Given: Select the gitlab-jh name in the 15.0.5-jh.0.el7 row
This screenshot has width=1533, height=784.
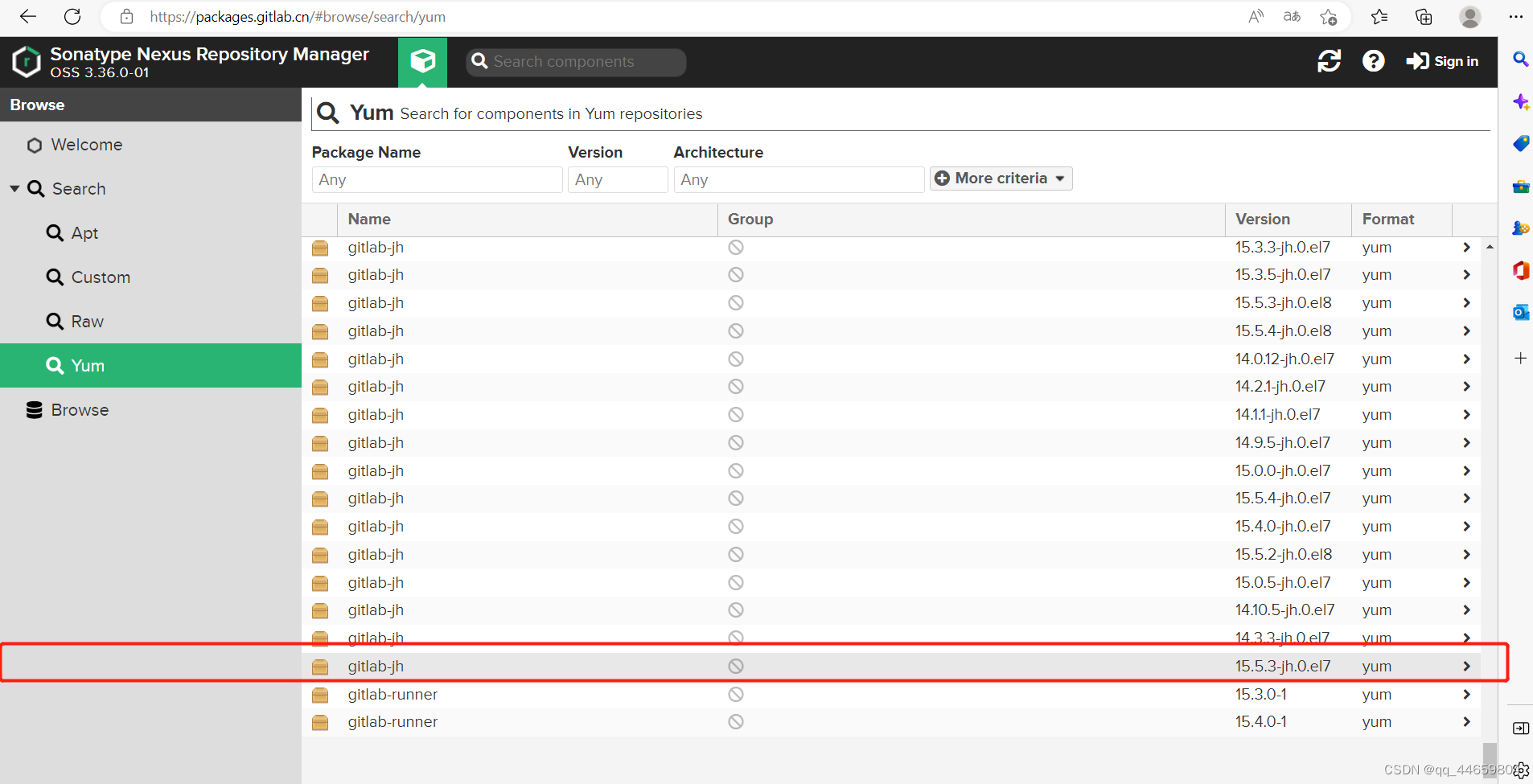Looking at the screenshot, I should [x=376, y=583].
